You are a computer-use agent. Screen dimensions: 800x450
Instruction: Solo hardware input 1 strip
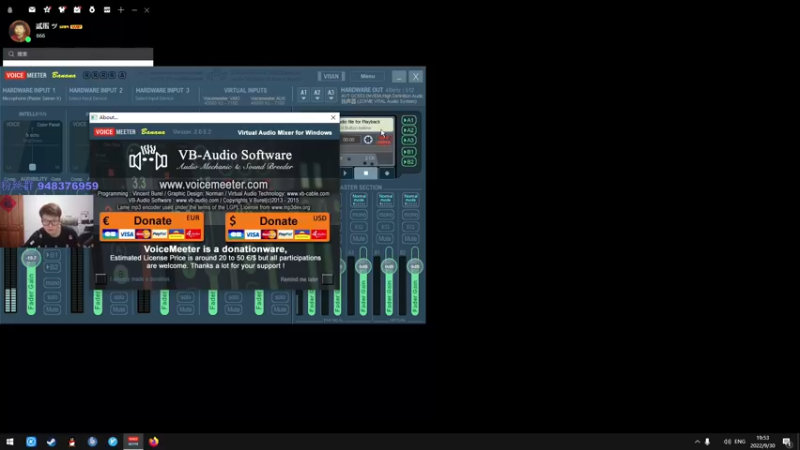click(52, 297)
